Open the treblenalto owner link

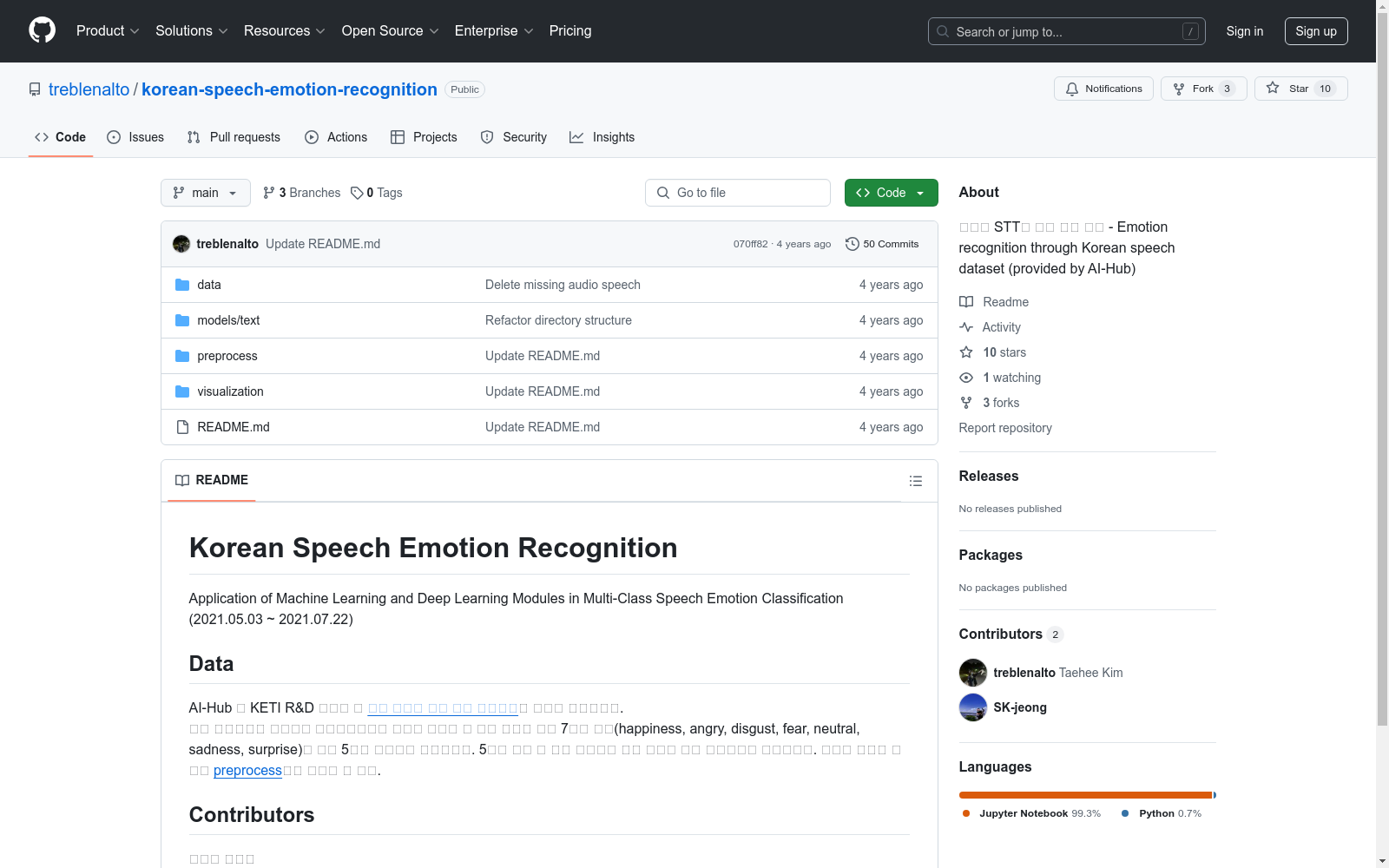point(89,89)
